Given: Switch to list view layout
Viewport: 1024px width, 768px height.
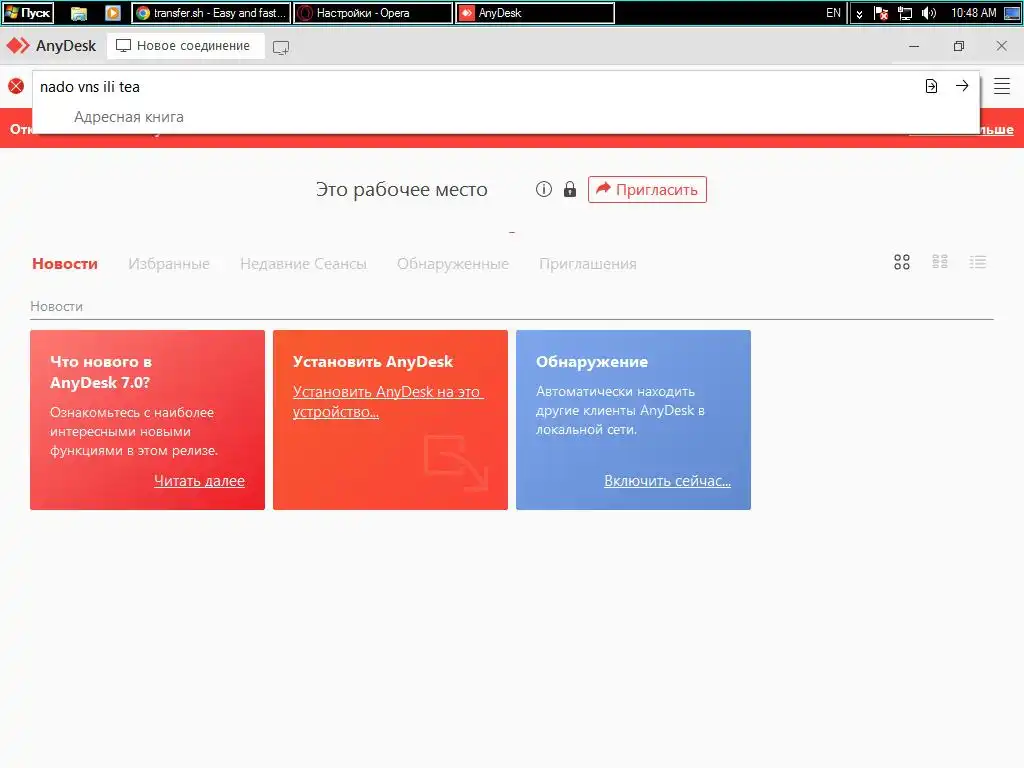Looking at the screenshot, I should [x=978, y=262].
